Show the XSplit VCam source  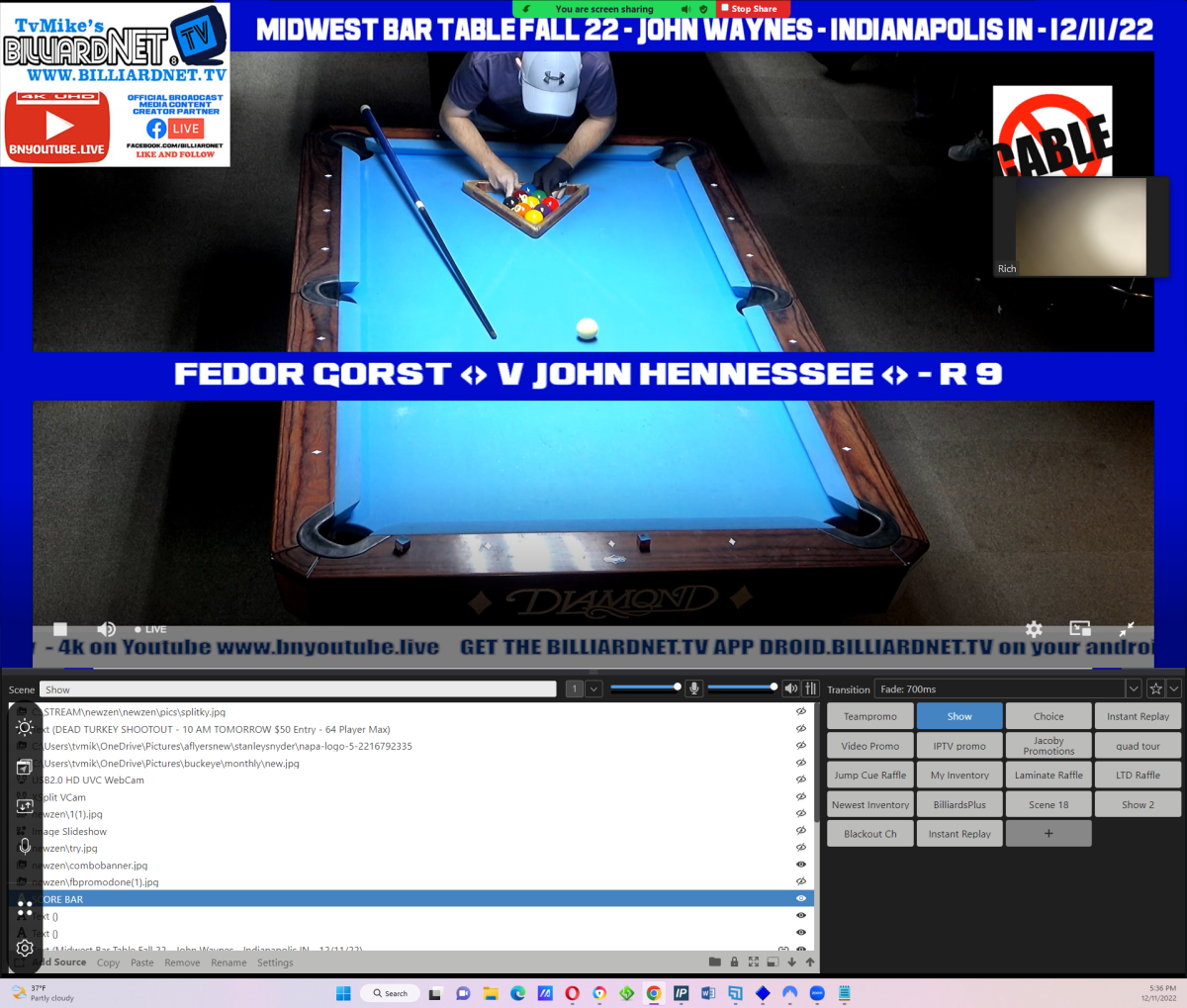click(x=801, y=796)
